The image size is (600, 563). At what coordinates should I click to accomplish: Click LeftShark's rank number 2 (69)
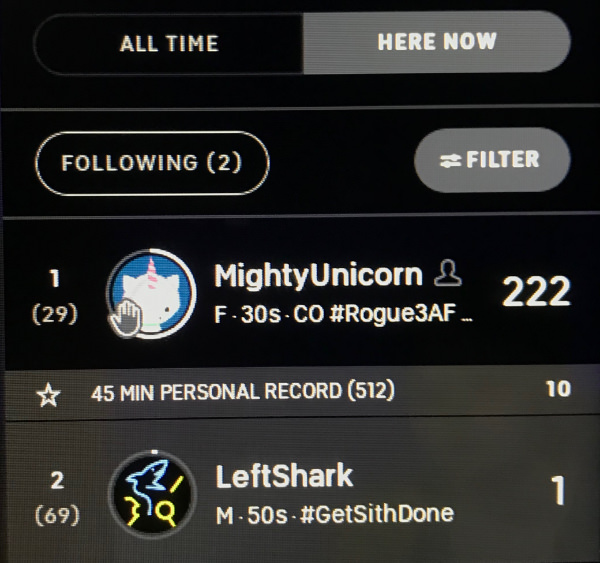(57, 497)
